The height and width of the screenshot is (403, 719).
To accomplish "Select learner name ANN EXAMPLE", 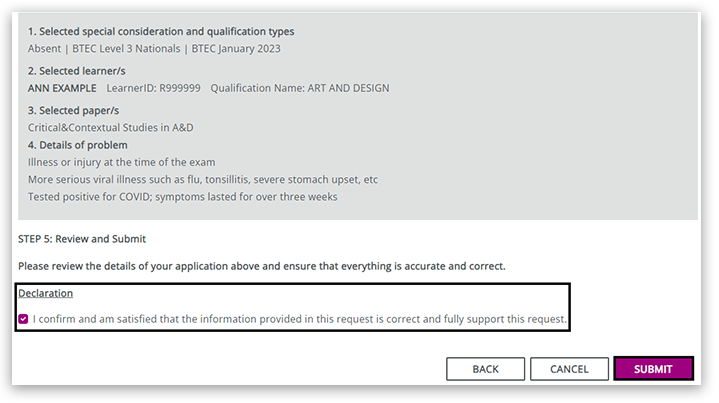I will coord(62,88).
